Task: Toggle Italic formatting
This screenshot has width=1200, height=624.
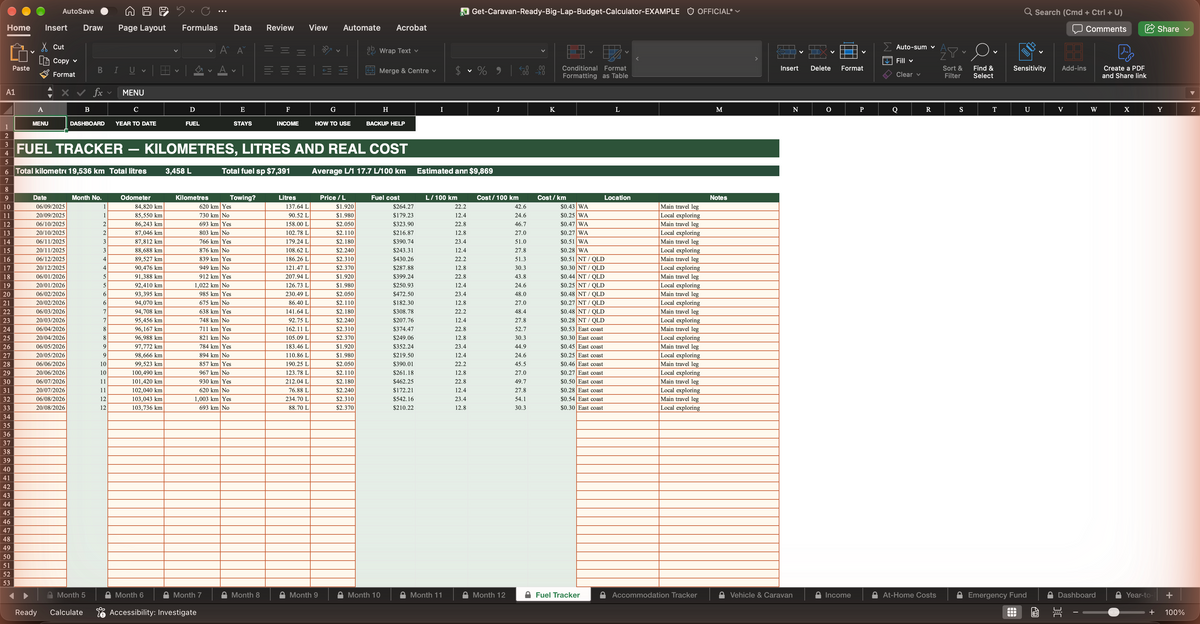Action: pyautogui.click(x=118, y=71)
